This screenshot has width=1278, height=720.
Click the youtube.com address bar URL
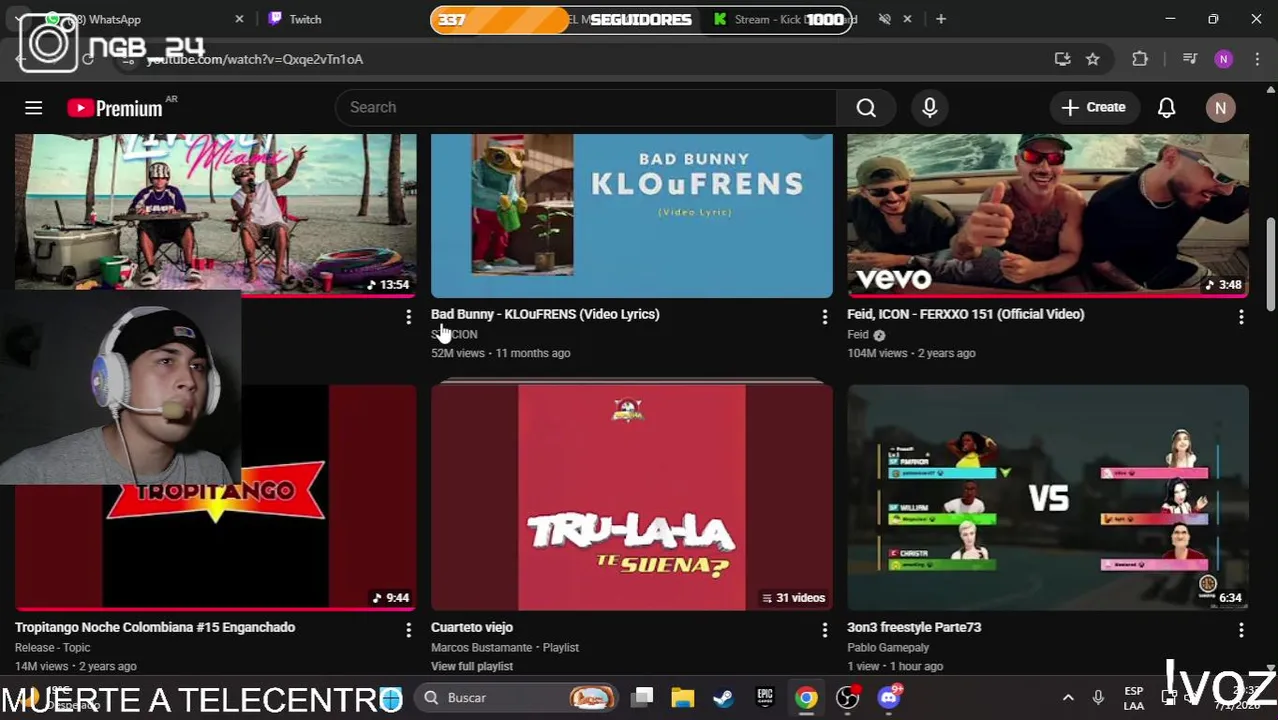tap(255, 59)
